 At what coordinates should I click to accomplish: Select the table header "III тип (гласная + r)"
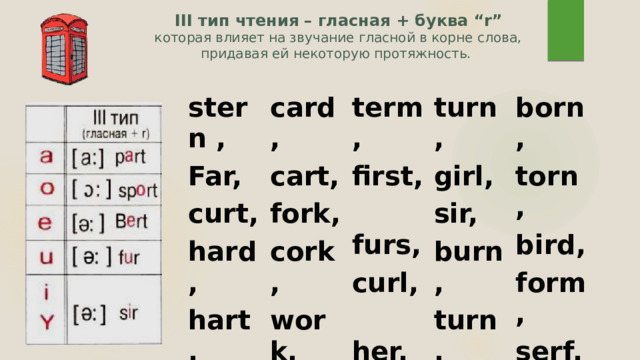coord(116,124)
